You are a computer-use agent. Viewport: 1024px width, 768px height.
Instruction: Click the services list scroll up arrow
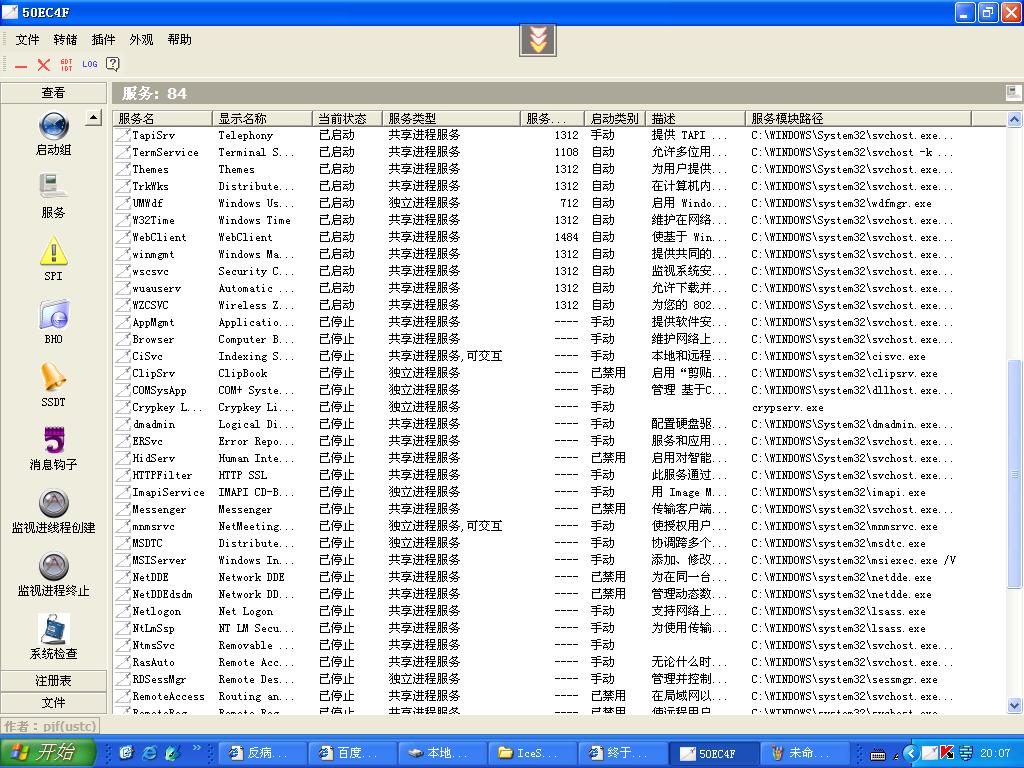[x=1014, y=119]
